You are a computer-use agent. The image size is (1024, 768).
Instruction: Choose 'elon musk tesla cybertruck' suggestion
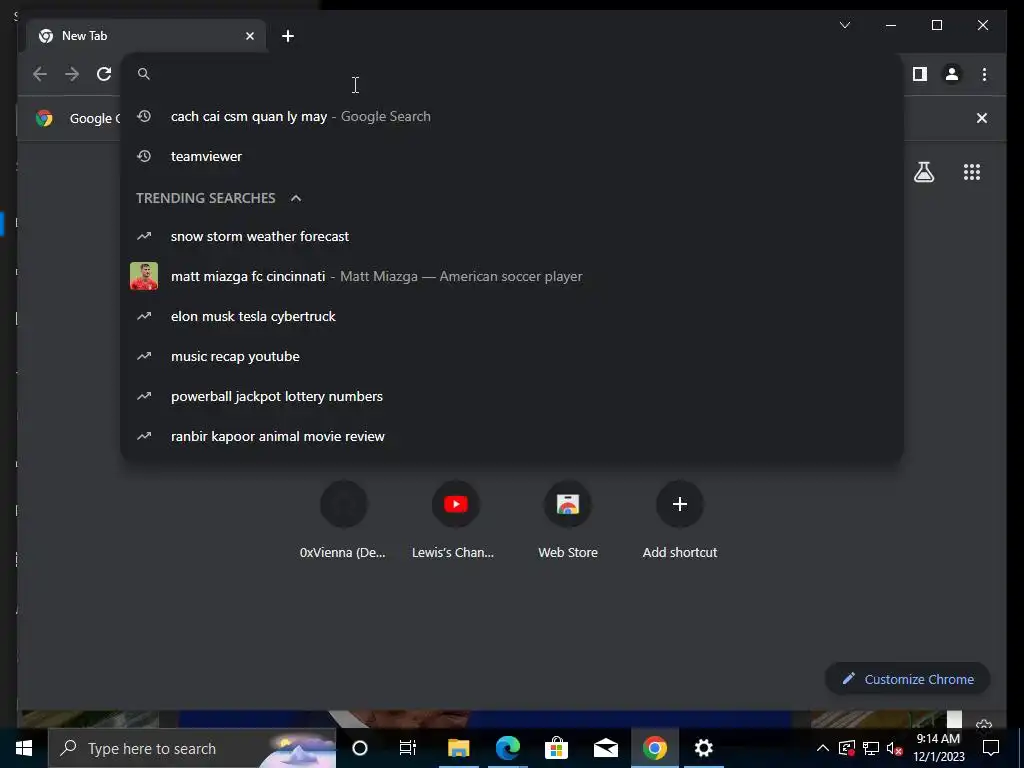click(x=512, y=316)
